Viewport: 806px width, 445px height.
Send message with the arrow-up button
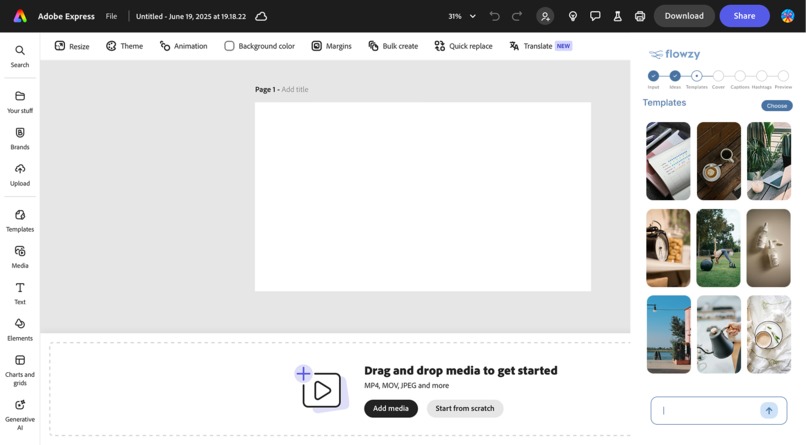pos(768,410)
